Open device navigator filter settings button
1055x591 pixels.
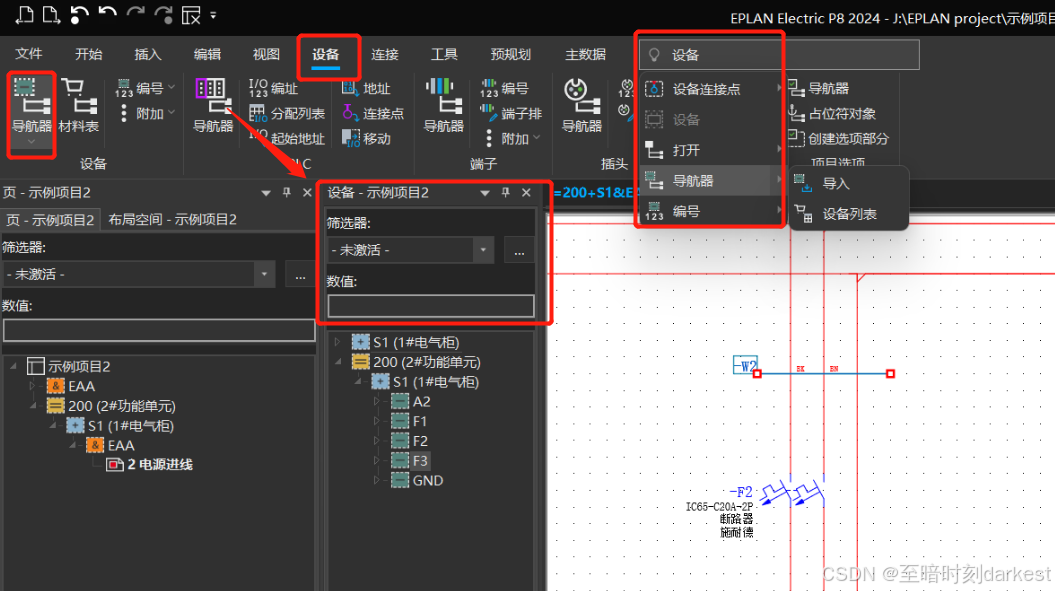[519, 250]
